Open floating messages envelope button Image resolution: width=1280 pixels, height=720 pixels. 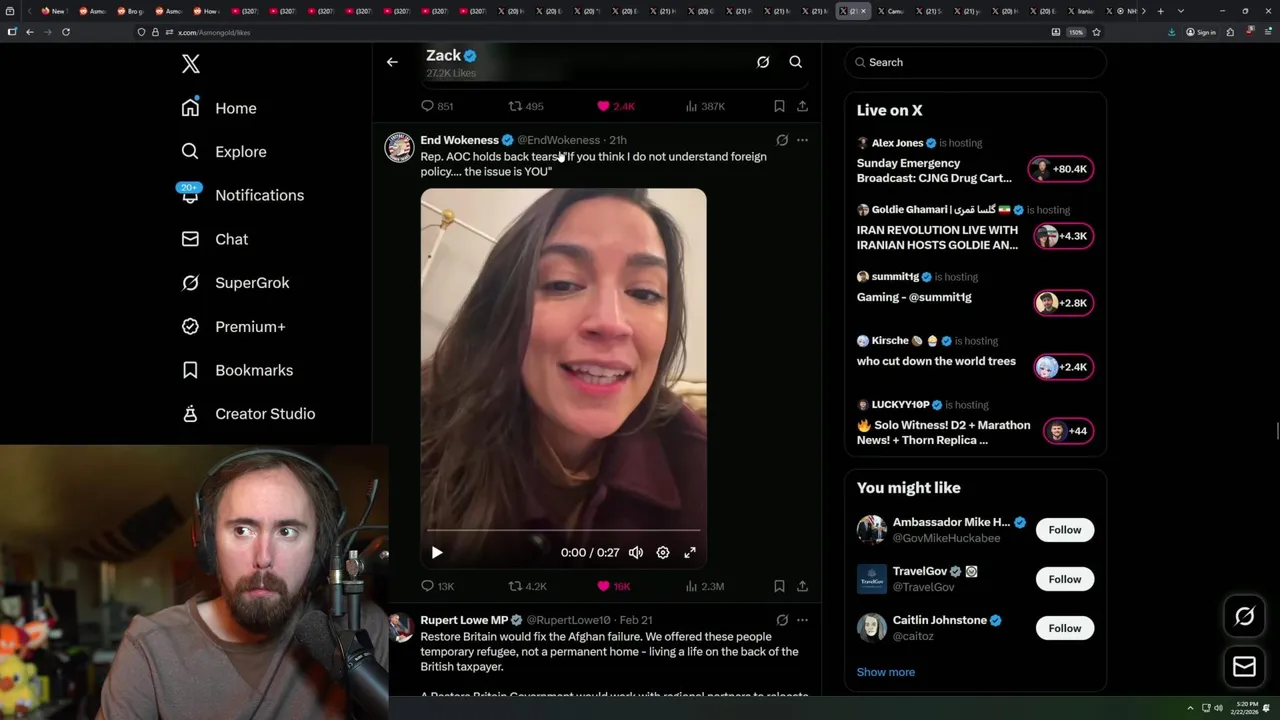pos(1244,667)
